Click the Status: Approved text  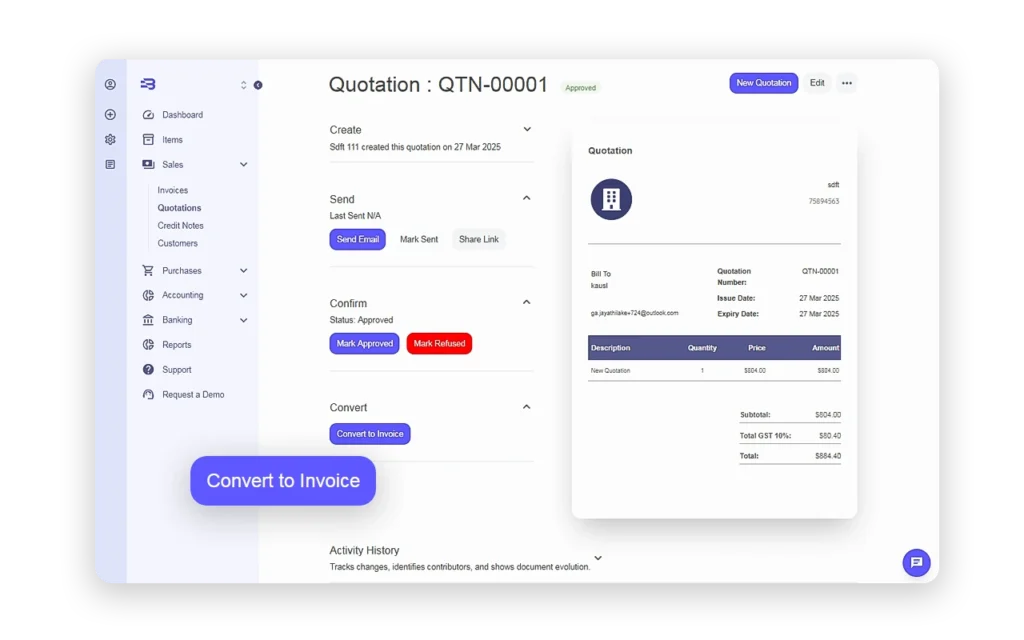pyautogui.click(x=361, y=320)
